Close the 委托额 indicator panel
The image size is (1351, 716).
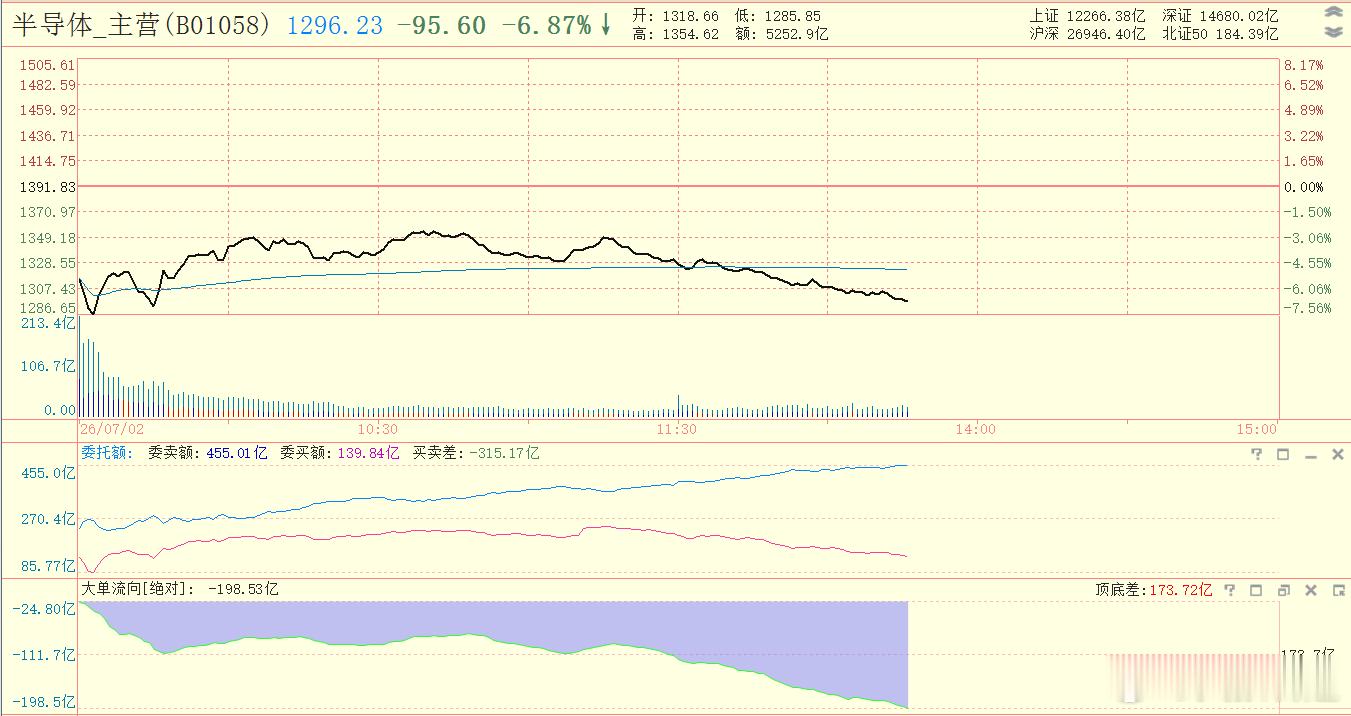point(1338,454)
